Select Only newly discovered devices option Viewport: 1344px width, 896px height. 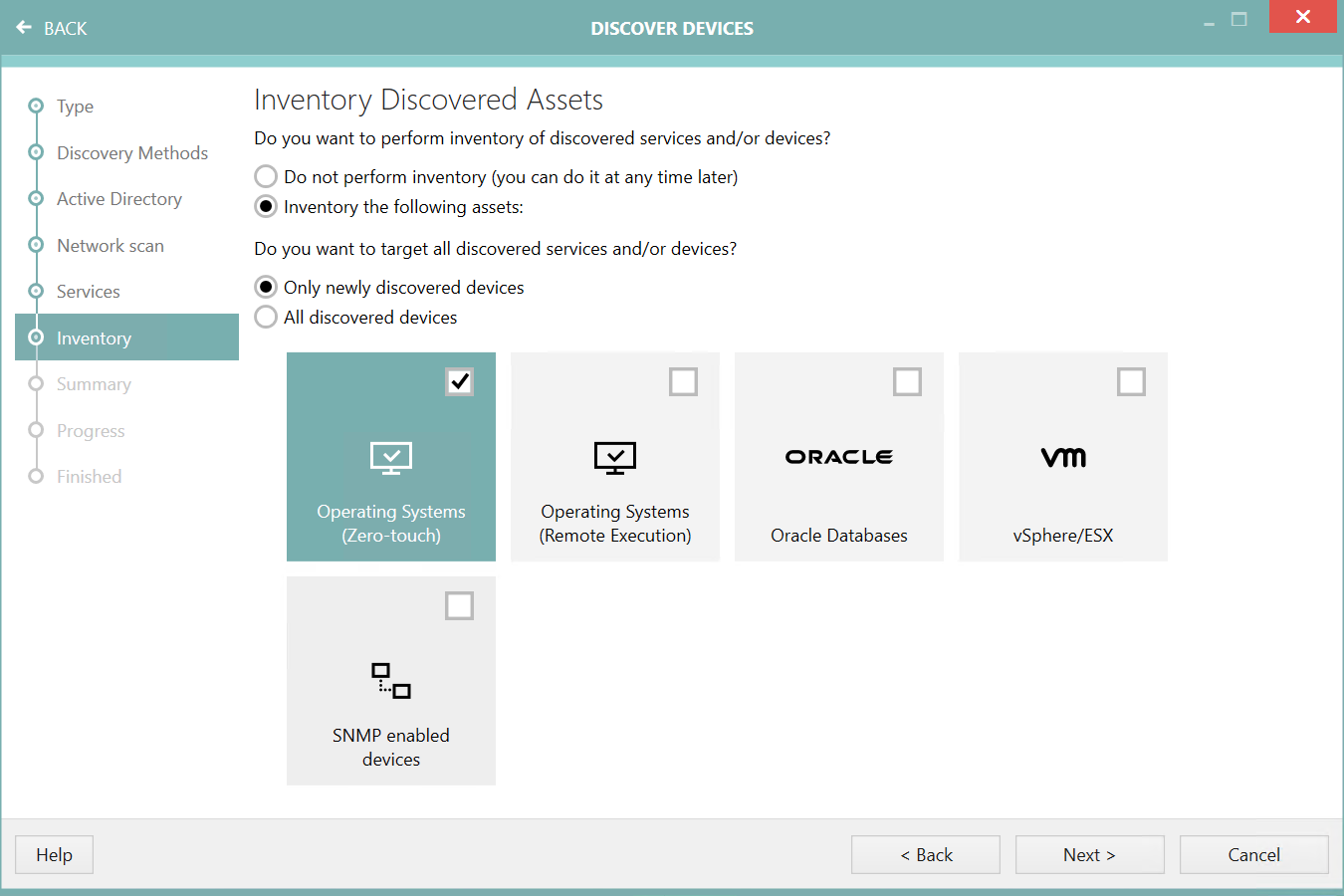265,287
